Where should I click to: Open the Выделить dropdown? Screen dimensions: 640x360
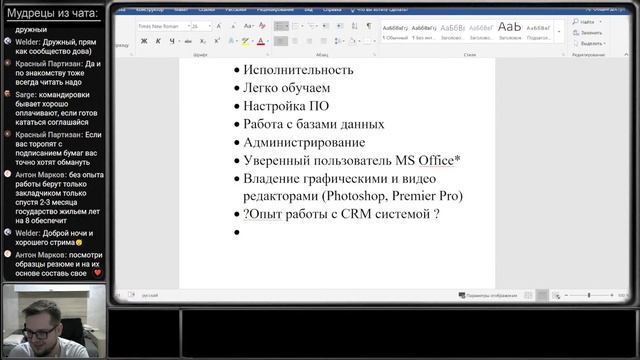[589, 43]
